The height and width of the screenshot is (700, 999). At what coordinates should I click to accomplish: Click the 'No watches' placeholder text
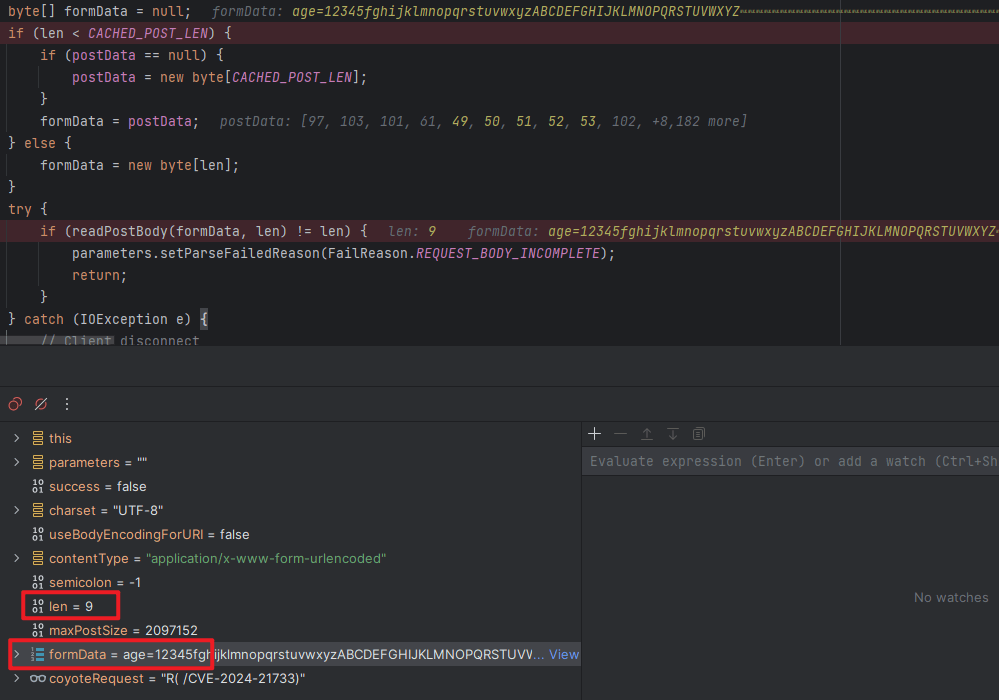click(951, 597)
